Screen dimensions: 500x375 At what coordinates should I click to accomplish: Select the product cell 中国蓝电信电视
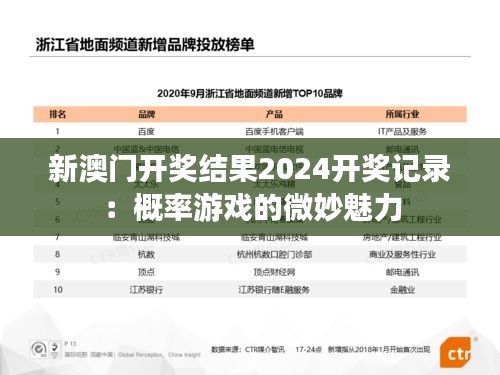(274, 148)
